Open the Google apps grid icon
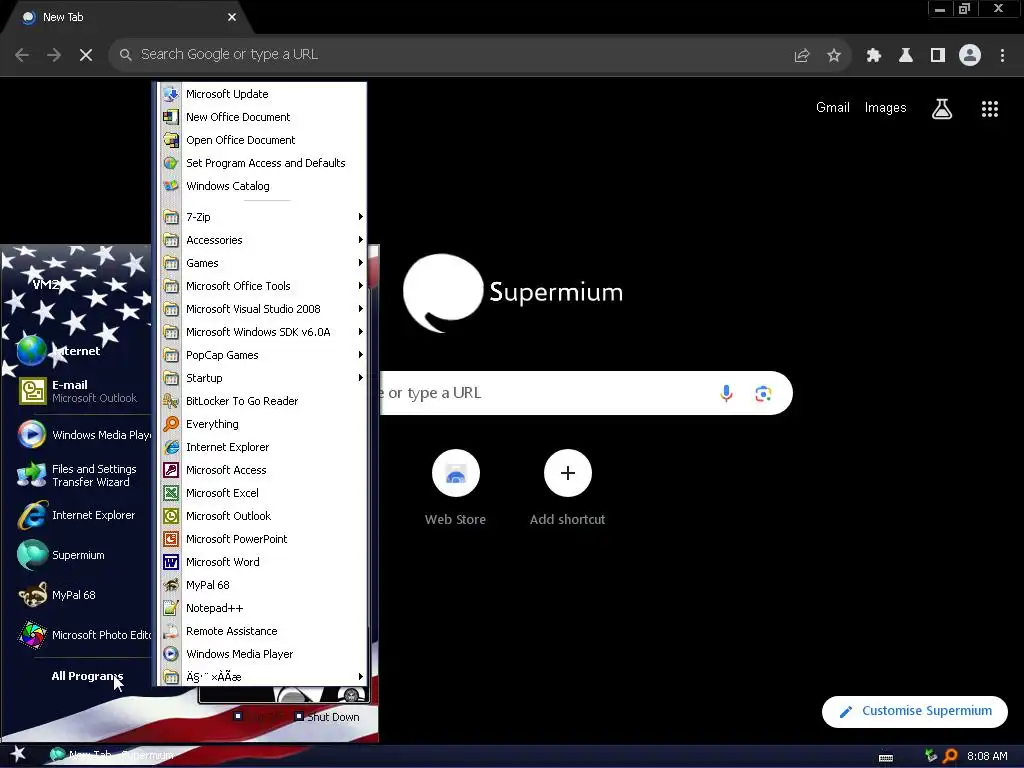Image resolution: width=1024 pixels, height=768 pixels. coord(990,109)
